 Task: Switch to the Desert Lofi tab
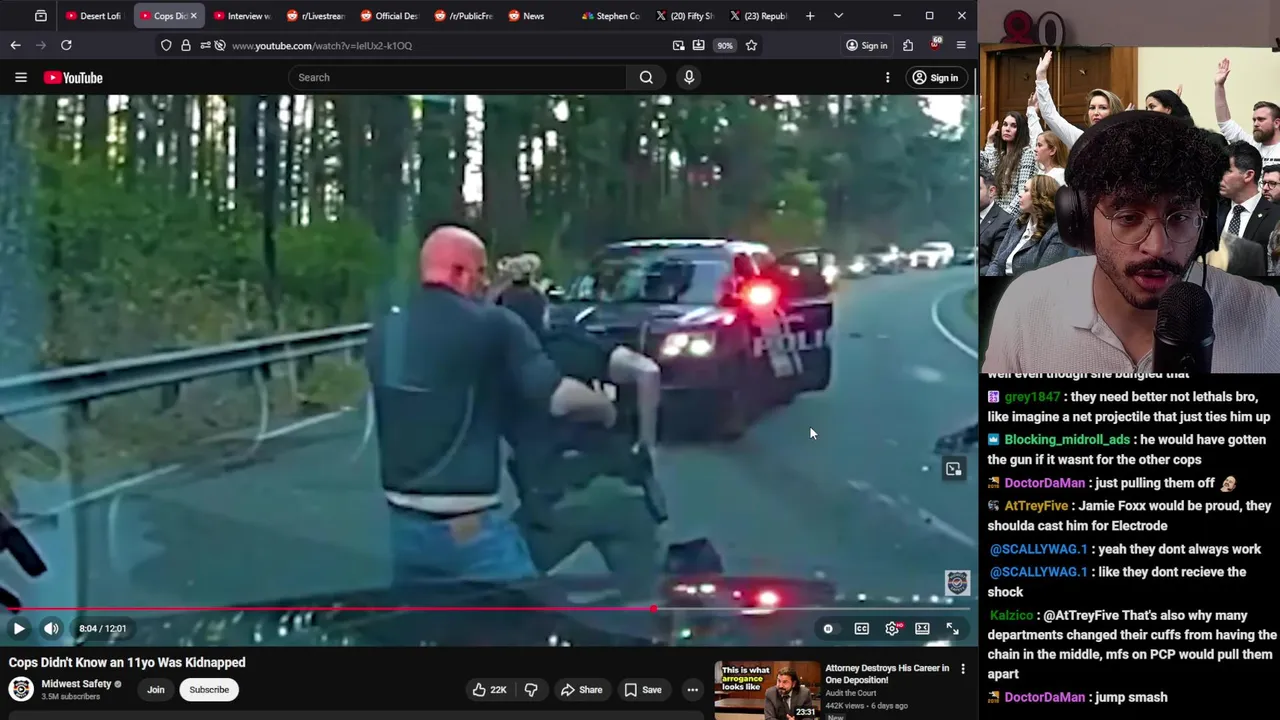point(93,16)
